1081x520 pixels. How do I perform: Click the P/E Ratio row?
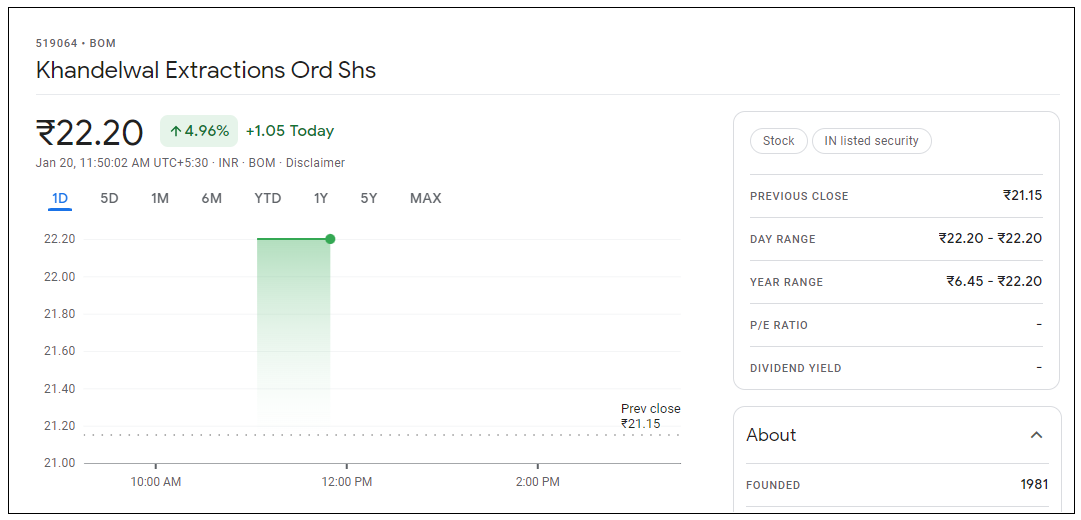click(x=895, y=325)
